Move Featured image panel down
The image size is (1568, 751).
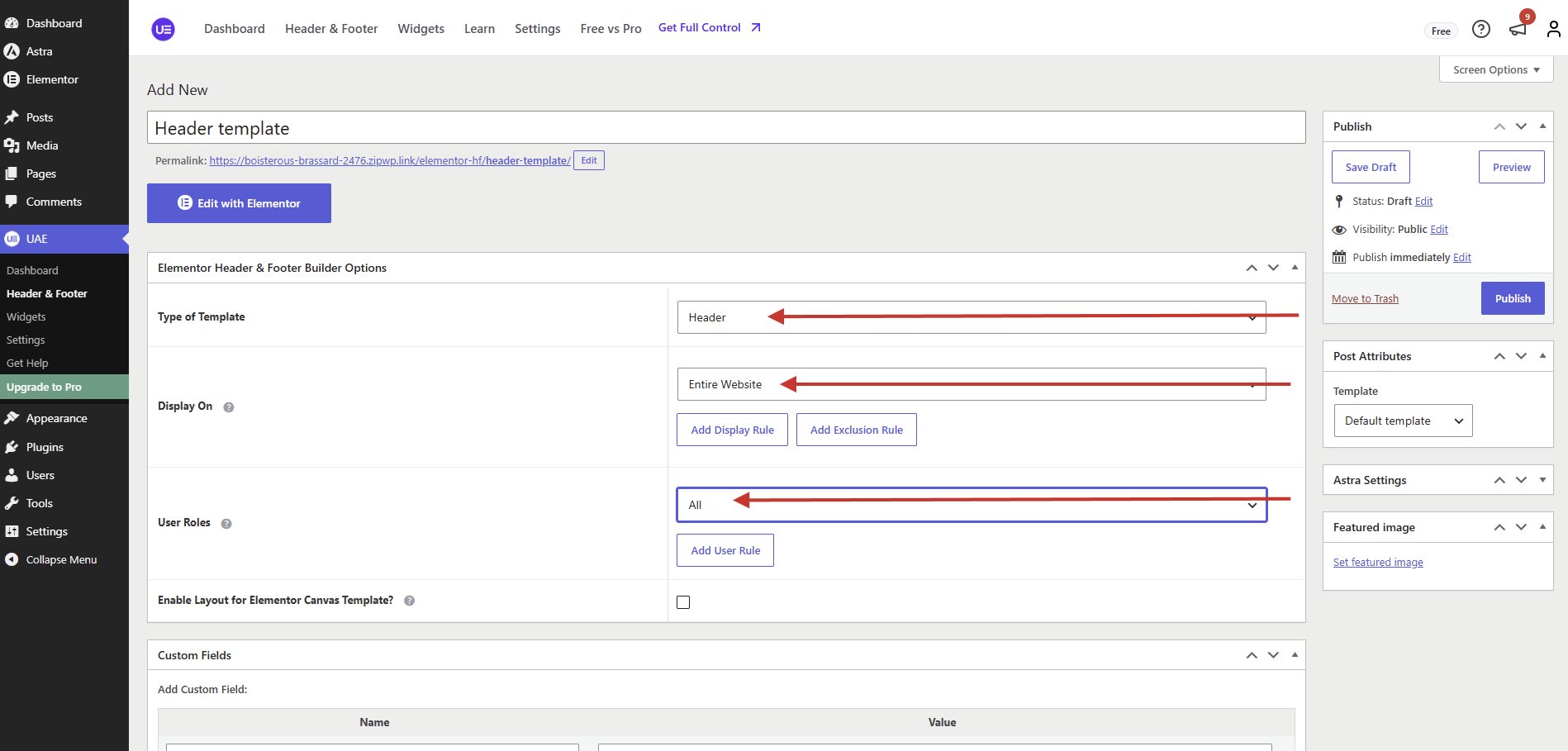click(x=1521, y=527)
